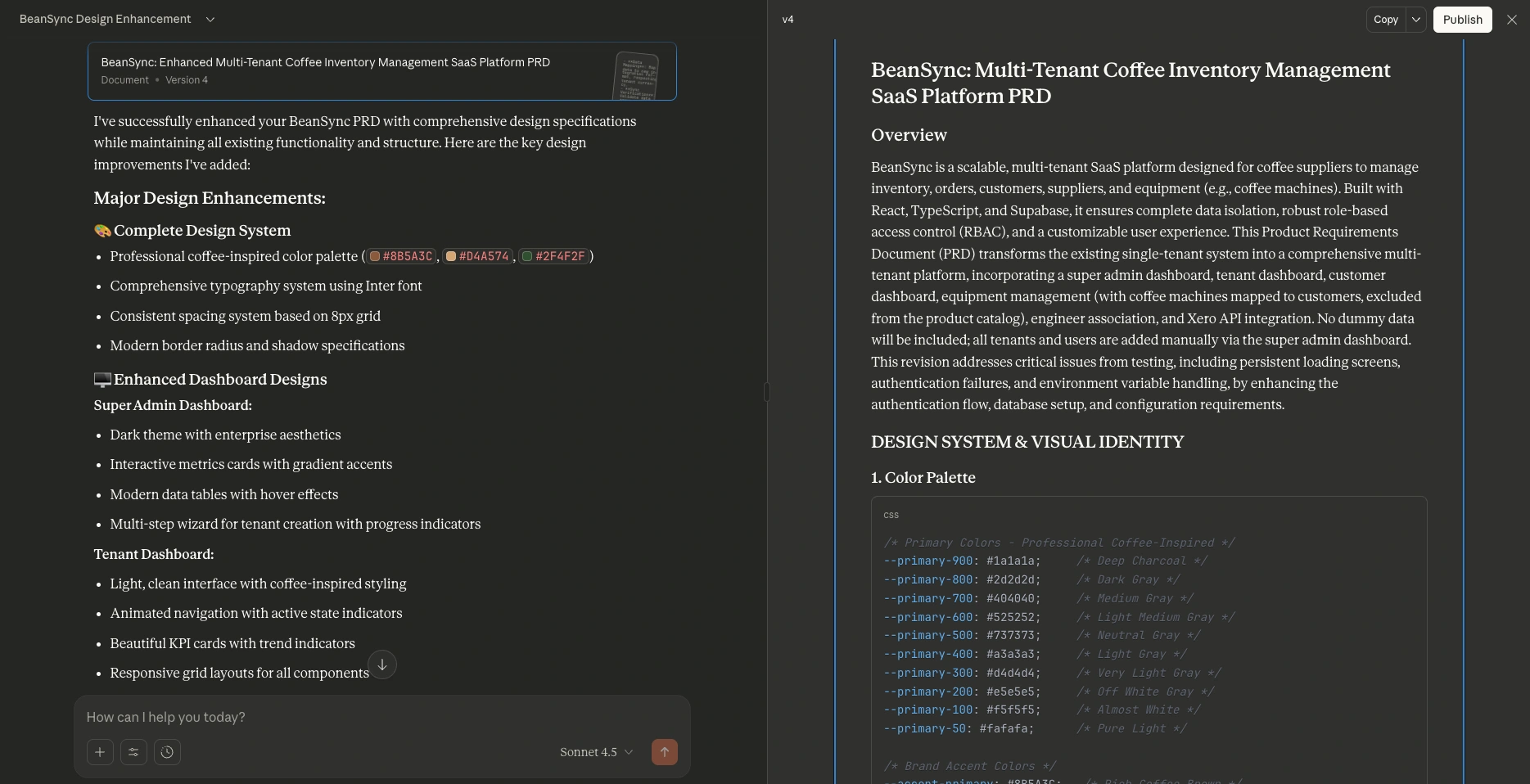Click the plus attachment icon
1530x784 pixels.
point(100,752)
